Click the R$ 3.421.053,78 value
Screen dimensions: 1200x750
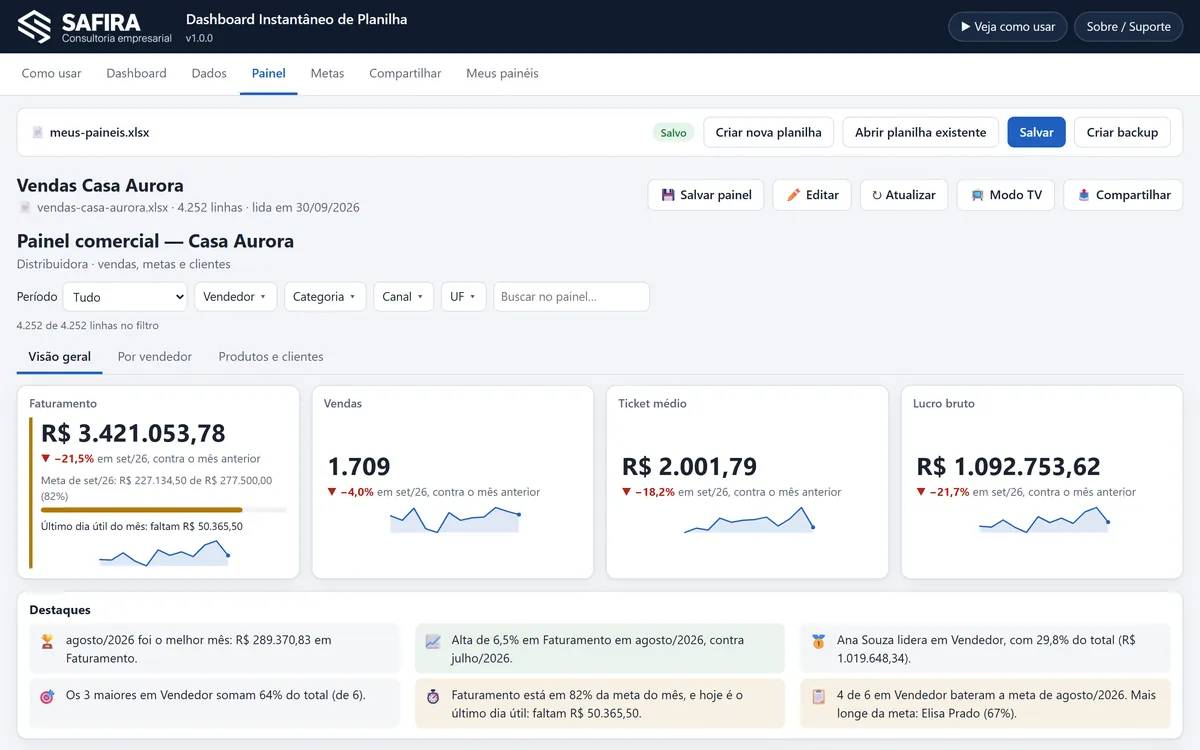click(133, 433)
